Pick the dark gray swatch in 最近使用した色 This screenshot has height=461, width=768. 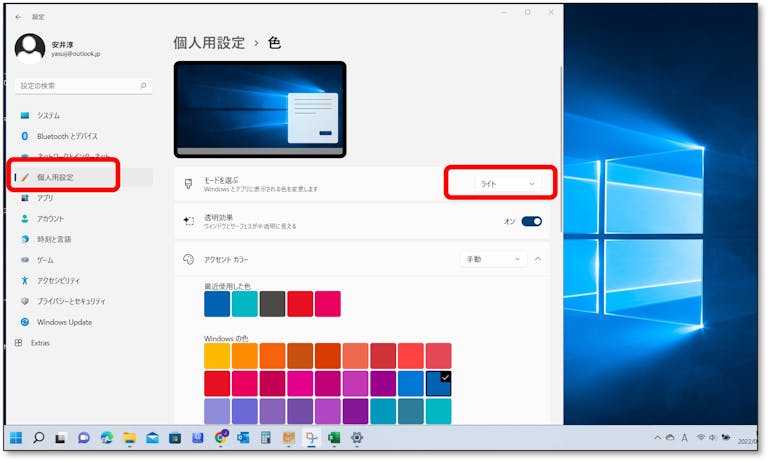click(x=272, y=304)
